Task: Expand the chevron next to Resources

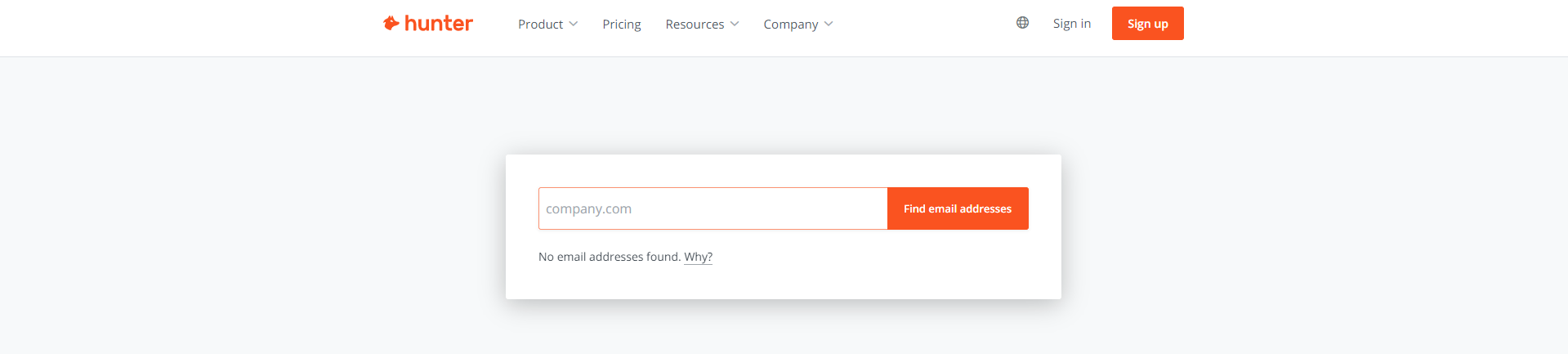Action: (x=735, y=24)
